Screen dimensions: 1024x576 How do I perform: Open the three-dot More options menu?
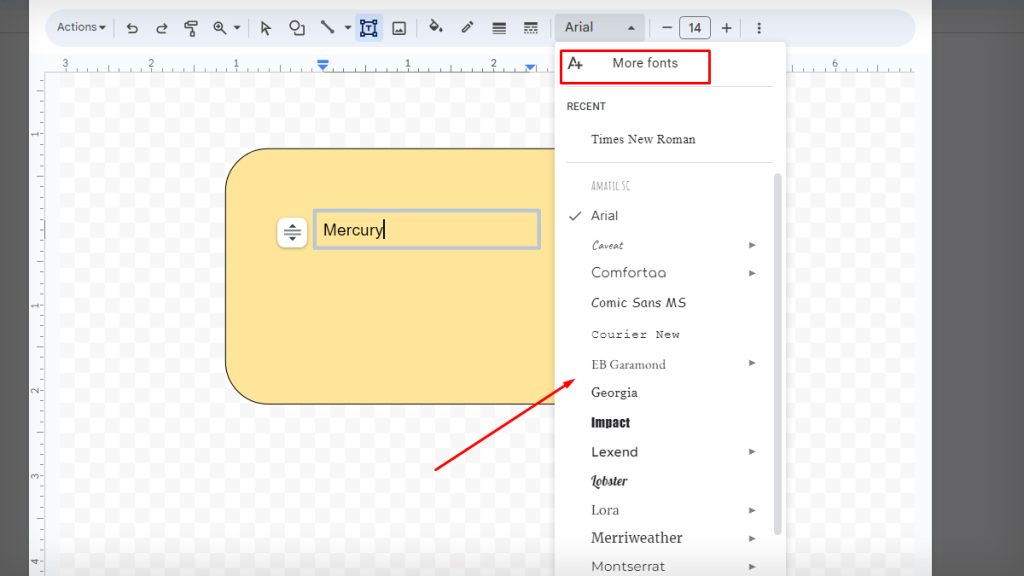759,27
